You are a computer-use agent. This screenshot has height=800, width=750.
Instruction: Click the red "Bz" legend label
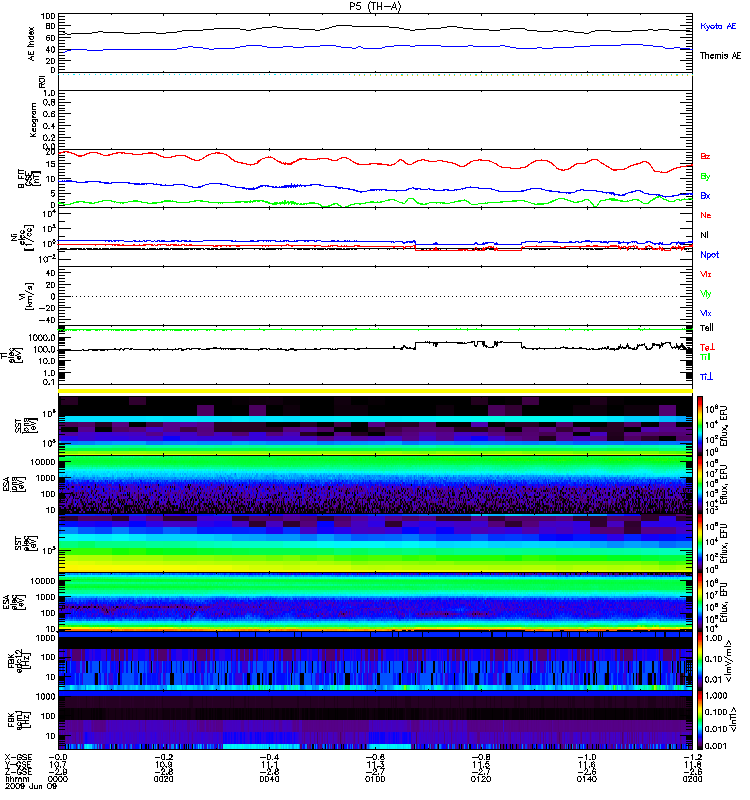point(705,156)
